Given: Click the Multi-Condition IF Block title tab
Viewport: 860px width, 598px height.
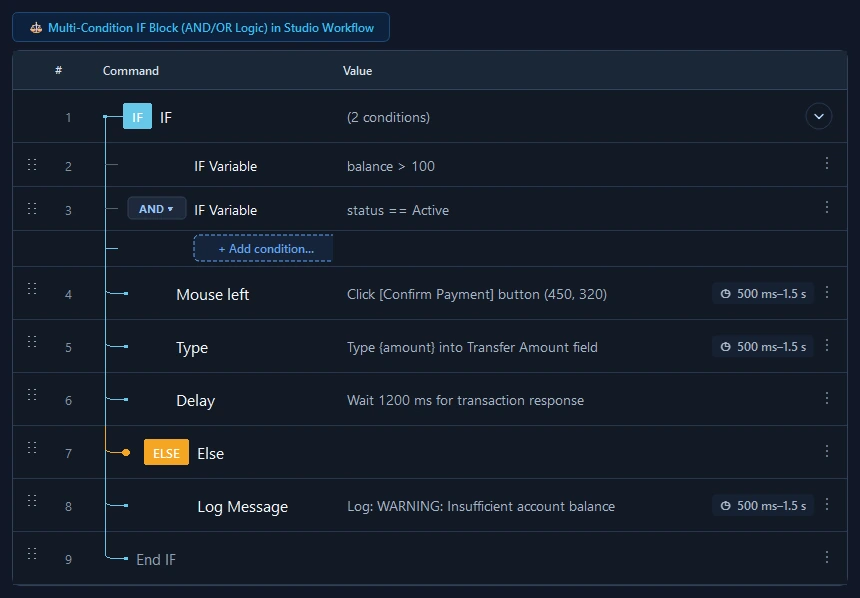Looking at the screenshot, I should click(201, 27).
